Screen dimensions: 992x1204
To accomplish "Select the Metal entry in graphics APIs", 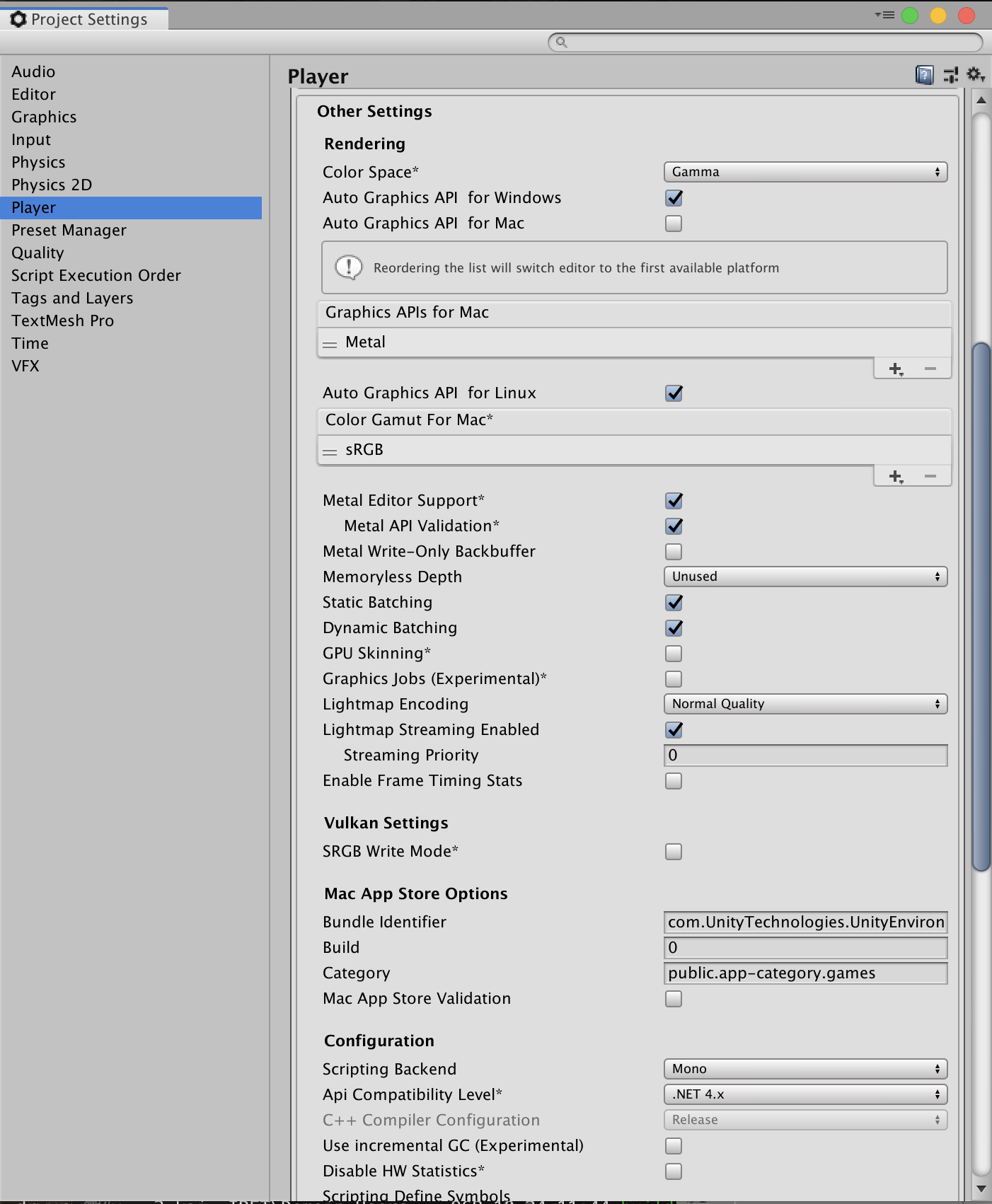I will [x=634, y=342].
